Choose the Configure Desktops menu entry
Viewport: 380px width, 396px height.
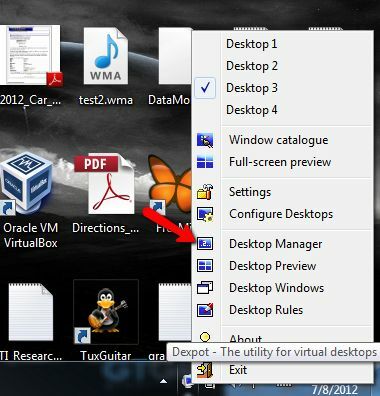tap(283, 214)
